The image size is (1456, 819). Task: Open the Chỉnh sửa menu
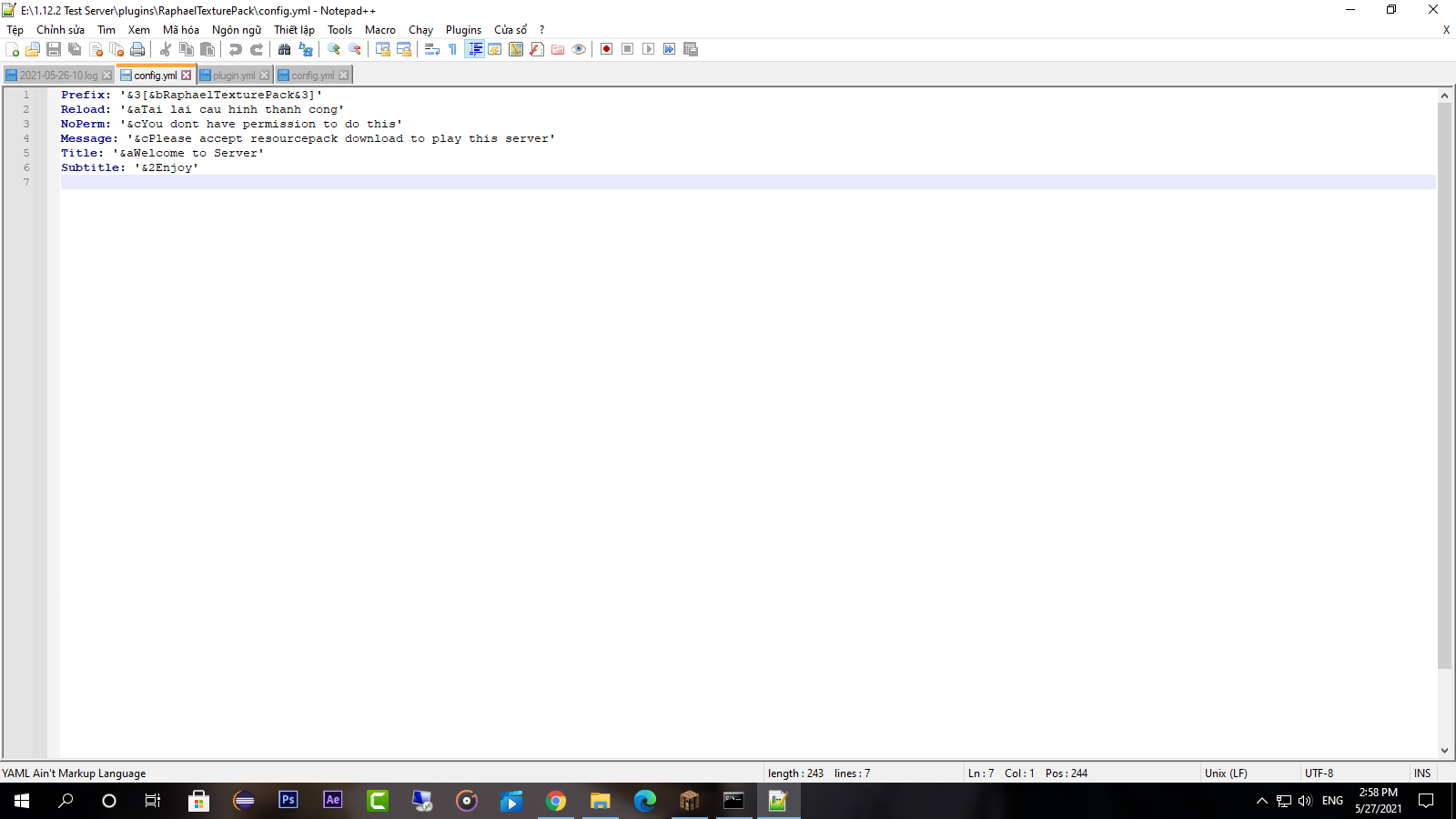[x=60, y=30]
